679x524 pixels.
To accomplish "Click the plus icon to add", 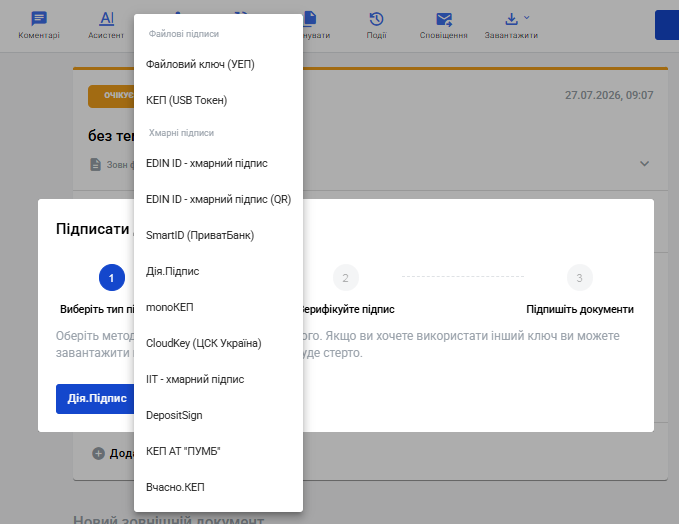I will (98, 453).
